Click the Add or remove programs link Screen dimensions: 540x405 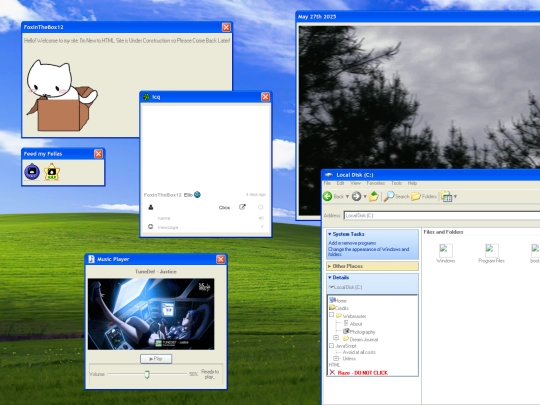(x=352, y=243)
